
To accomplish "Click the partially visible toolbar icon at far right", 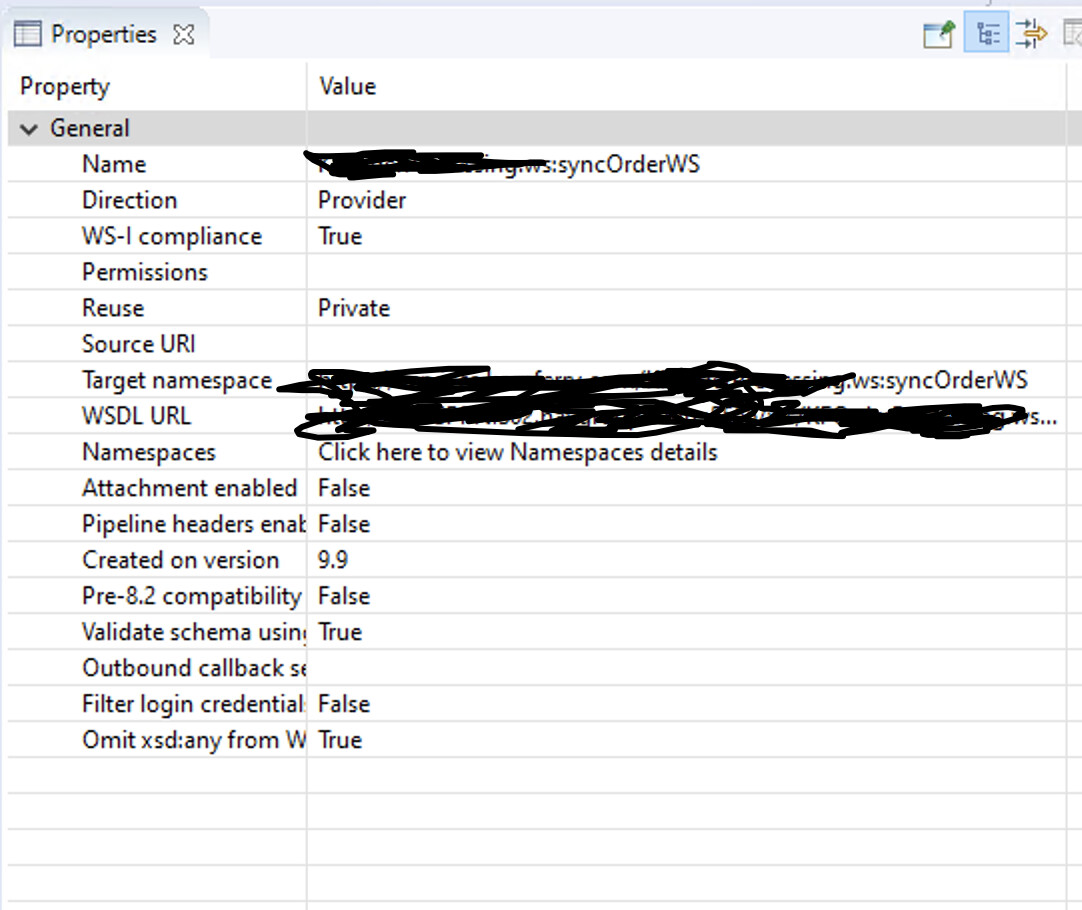I will (1075, 32).
